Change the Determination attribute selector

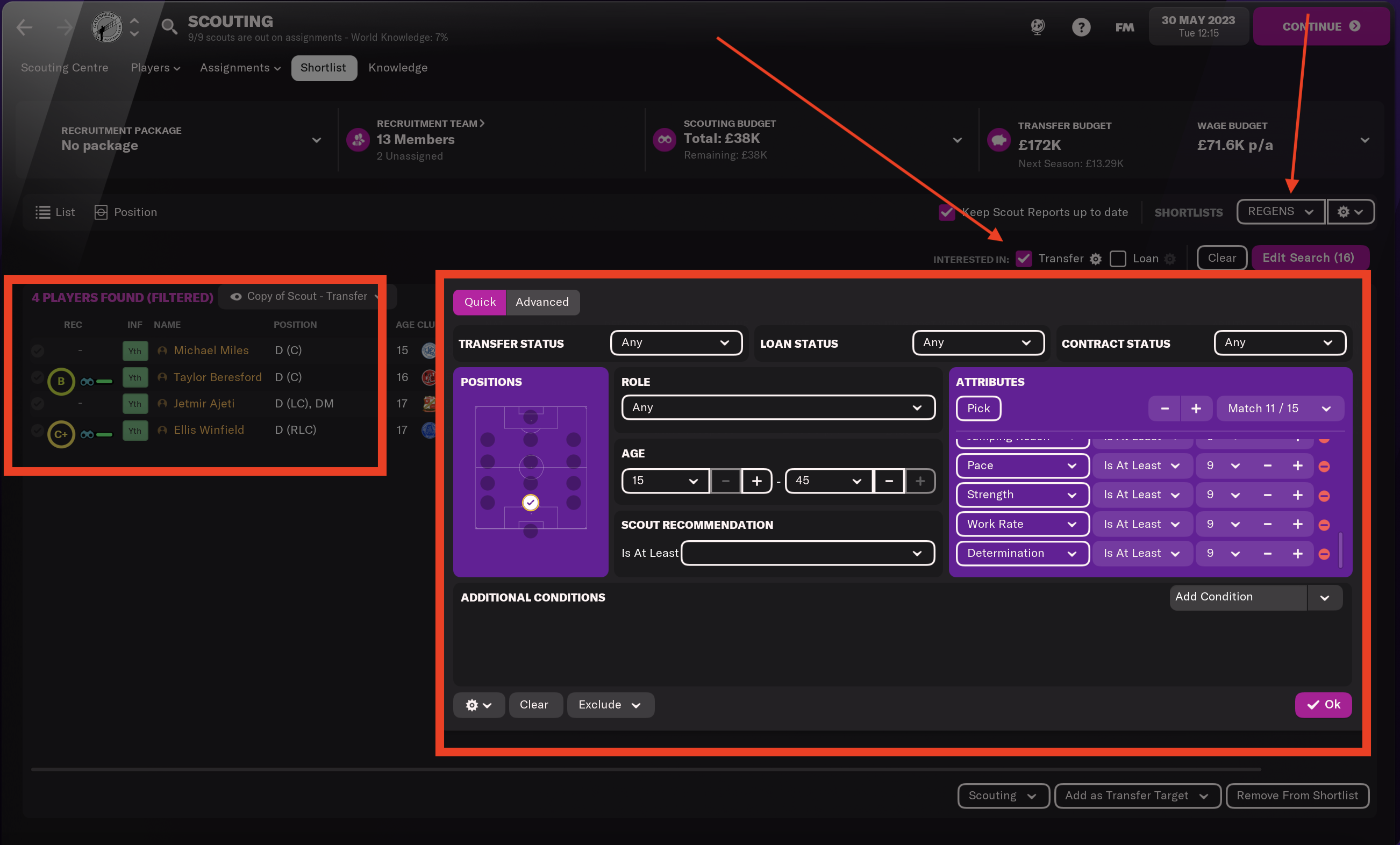[1022, 554]
